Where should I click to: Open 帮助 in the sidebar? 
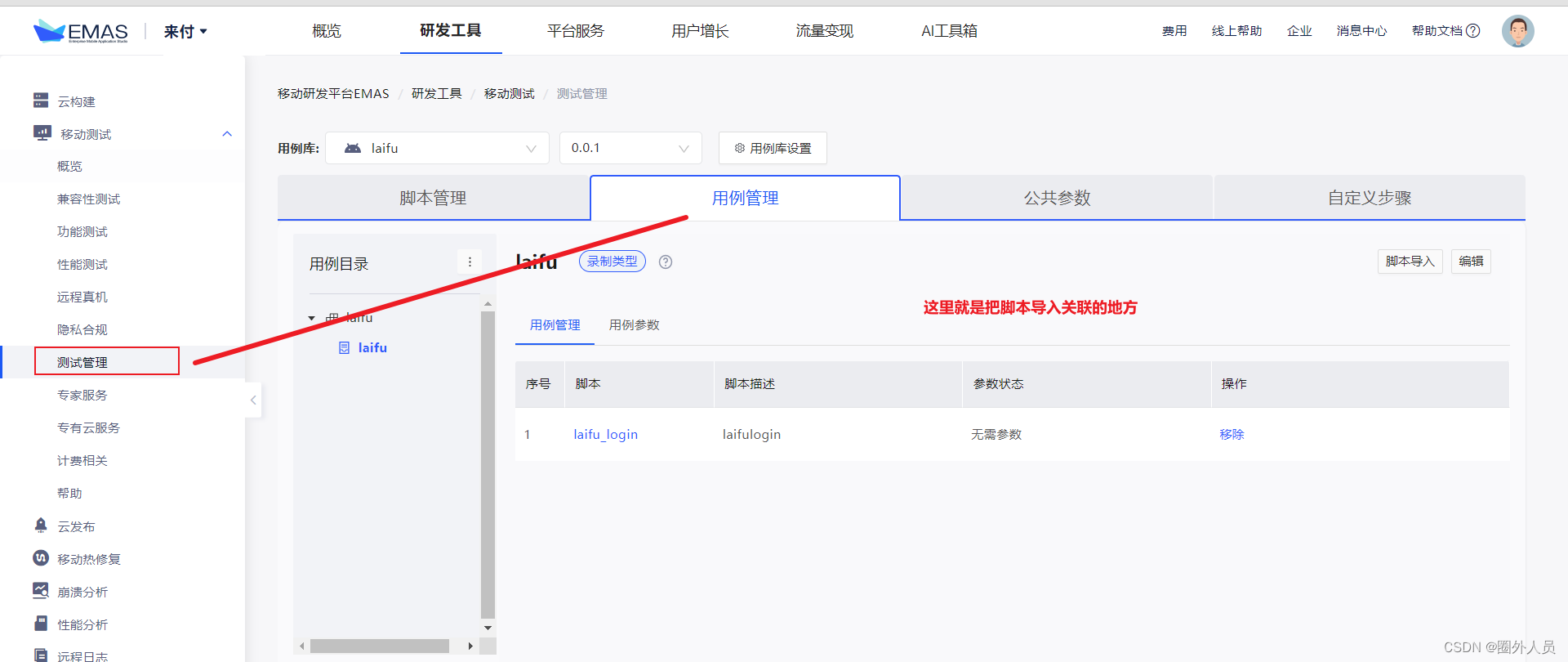click(x=69, y=493)
